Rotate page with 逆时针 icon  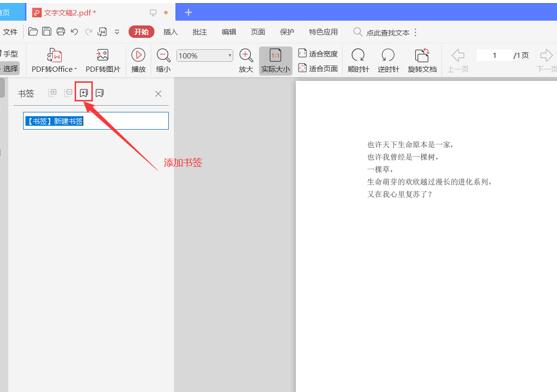(388, 55)
